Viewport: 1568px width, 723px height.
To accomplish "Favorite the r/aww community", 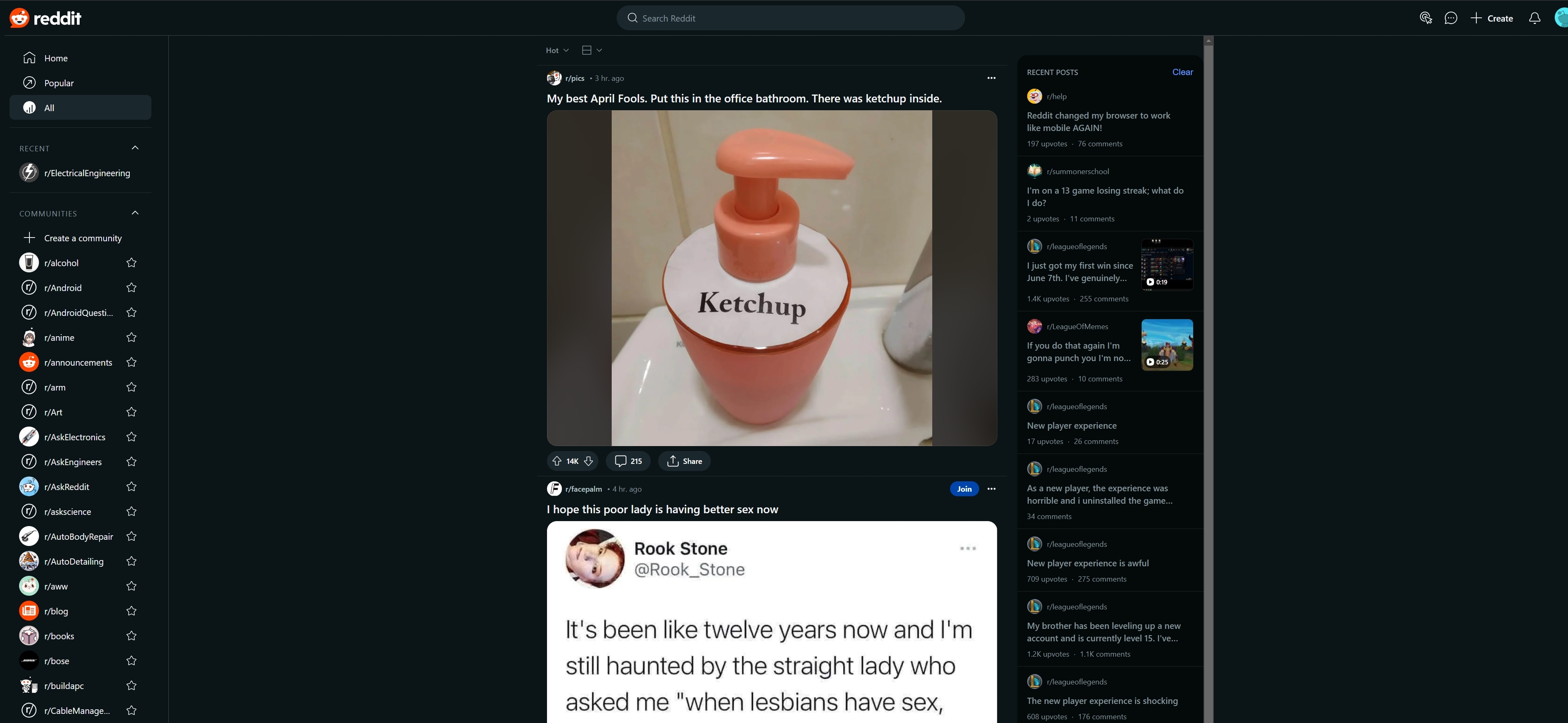I will point(131,586).
